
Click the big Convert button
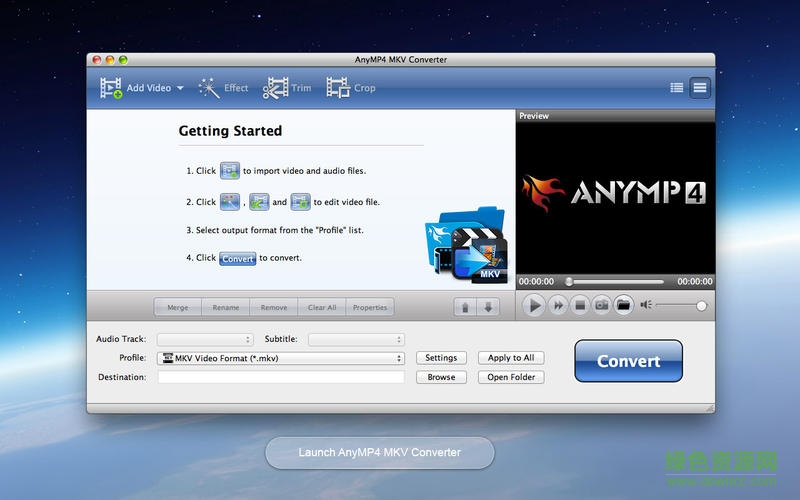[x=628, y=361]
